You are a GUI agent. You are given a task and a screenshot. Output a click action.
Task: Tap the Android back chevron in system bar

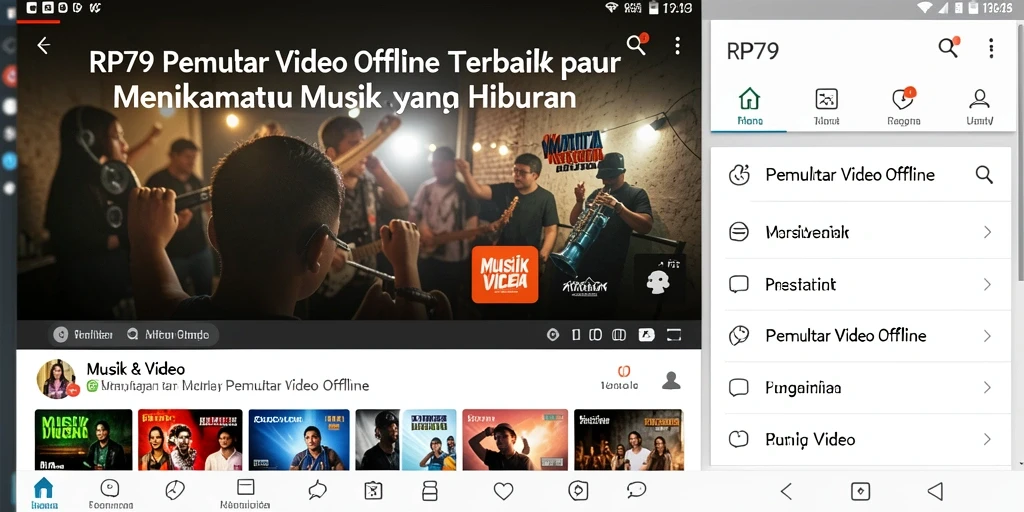tap(786, 491)
